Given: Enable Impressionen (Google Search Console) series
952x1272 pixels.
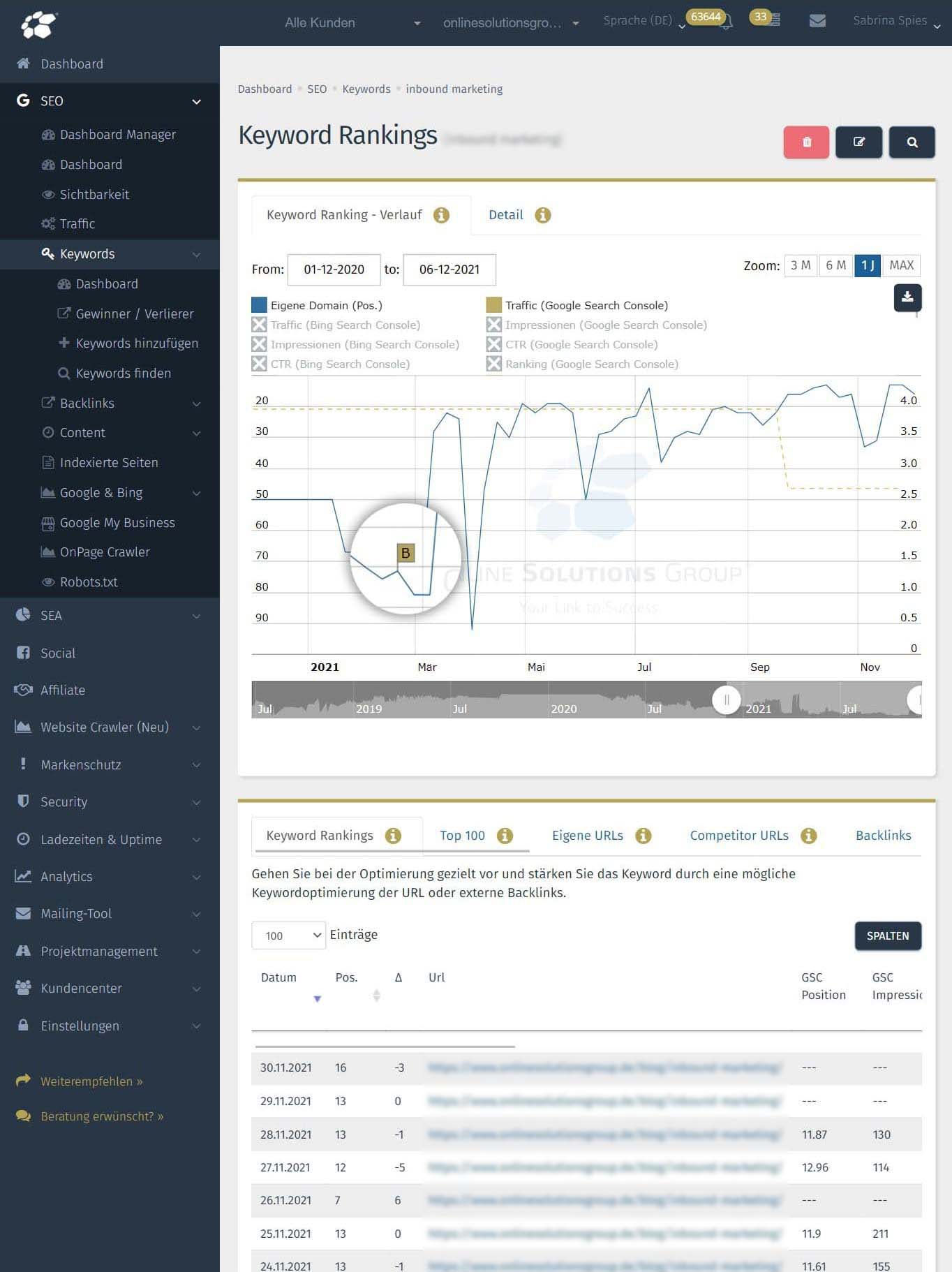Looking at the screenshot, I should (x=597, y=325).
